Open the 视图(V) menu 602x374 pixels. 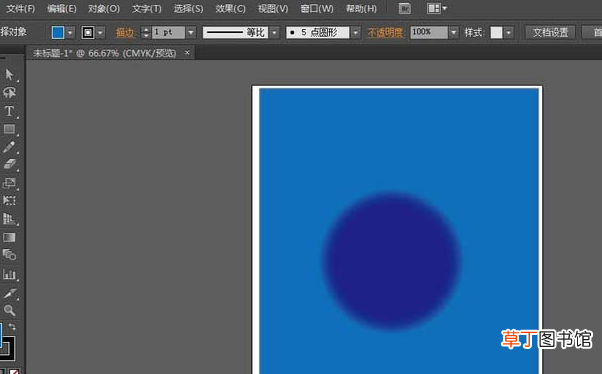coord(273,8)
